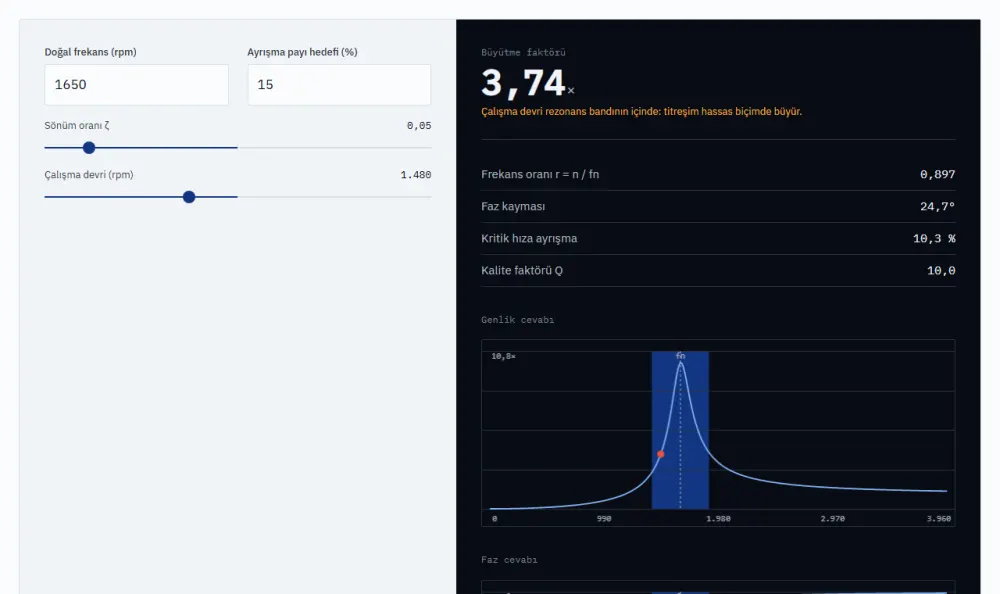Screen dimensions: 1000x594
Task: Click the blue resonance band in chart
Action: (x=680, y=430)
